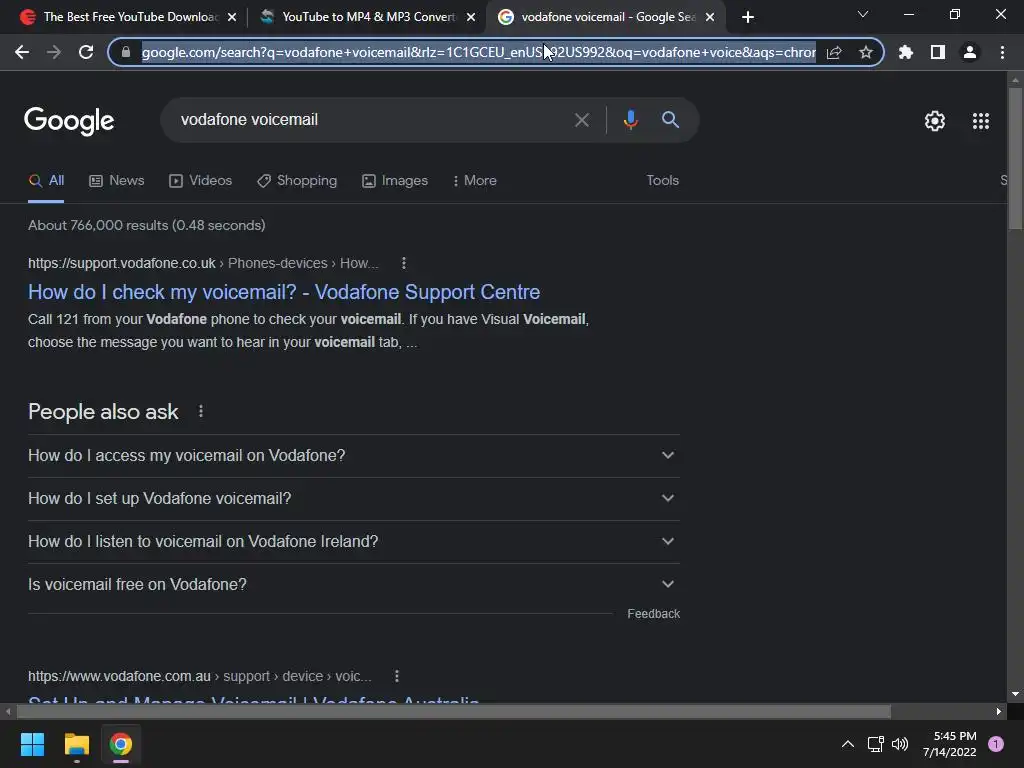The image size is (1024, 768).
Task: Expand How do I set up Vodafone voicemail?
Action: point(353,498)
